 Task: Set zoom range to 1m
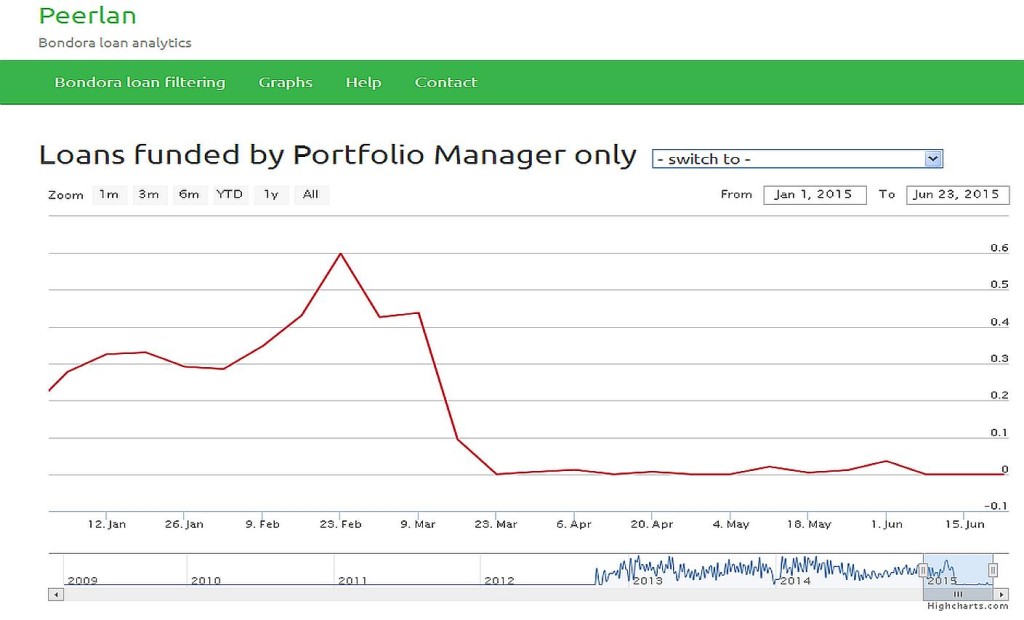(x=109, y=195)
